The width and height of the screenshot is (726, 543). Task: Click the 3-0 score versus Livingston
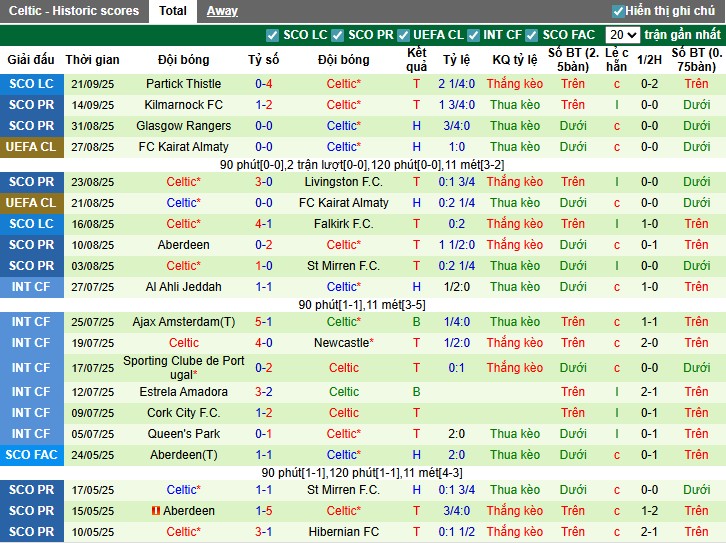263,182
